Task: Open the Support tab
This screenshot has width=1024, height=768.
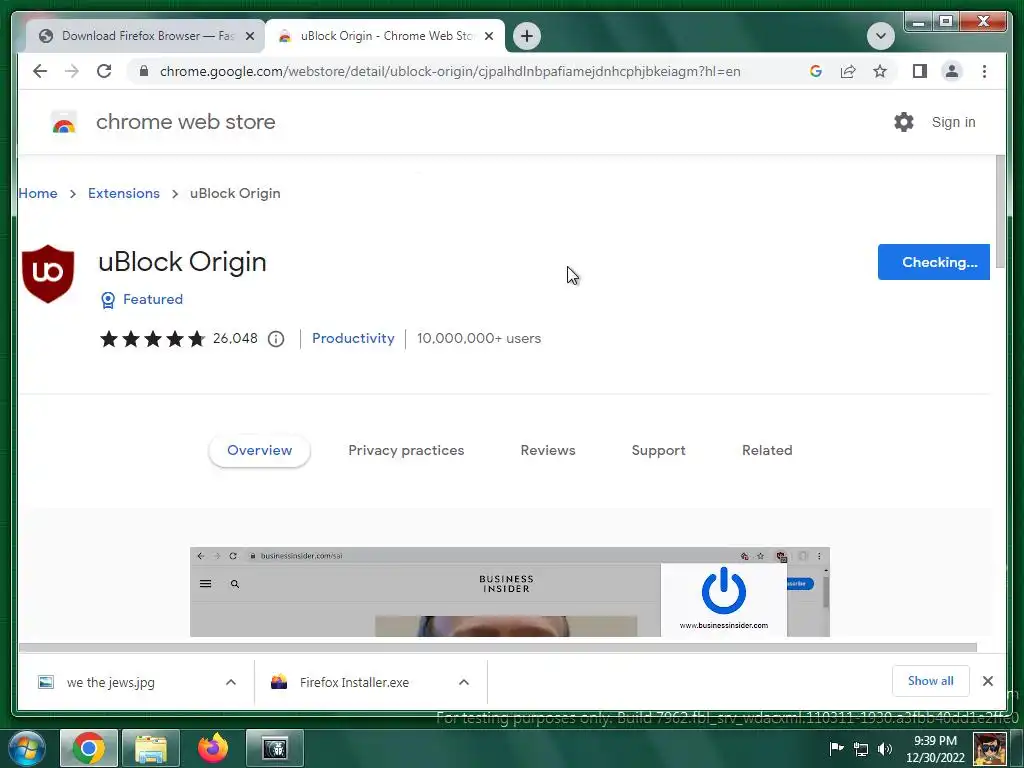Action: click(658, 450)
